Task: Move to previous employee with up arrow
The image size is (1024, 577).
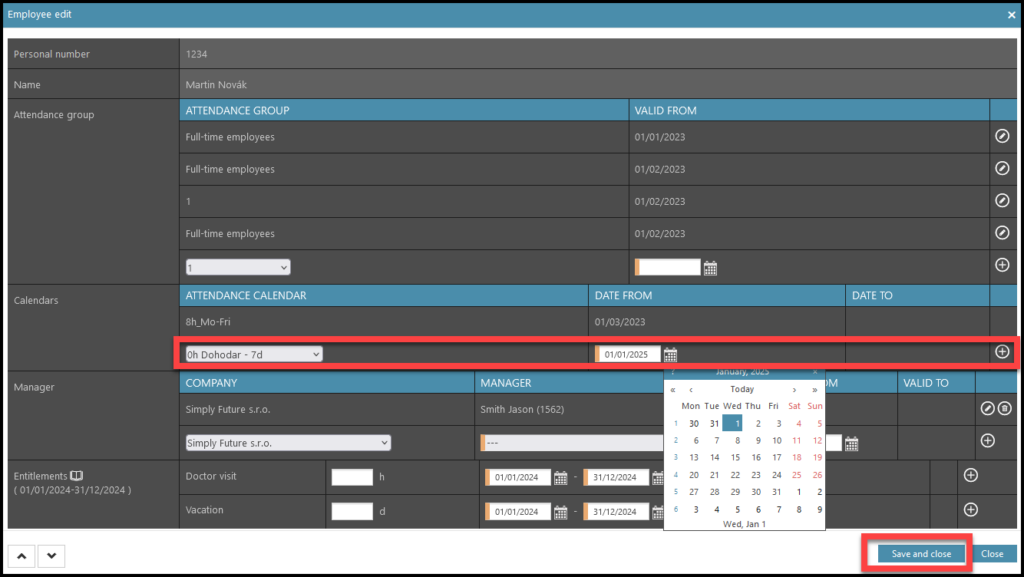Action: [21, 555]
